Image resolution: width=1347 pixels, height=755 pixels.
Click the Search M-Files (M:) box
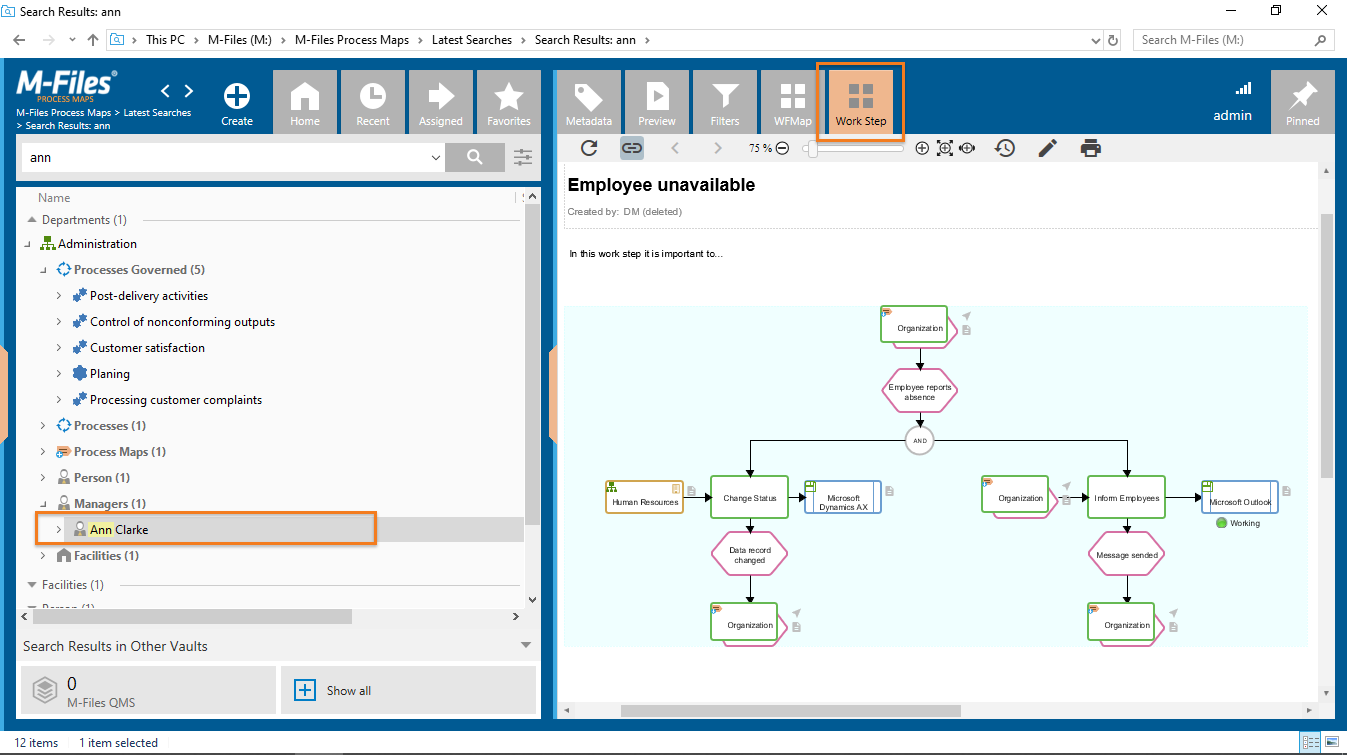[x=1234, y=40]
